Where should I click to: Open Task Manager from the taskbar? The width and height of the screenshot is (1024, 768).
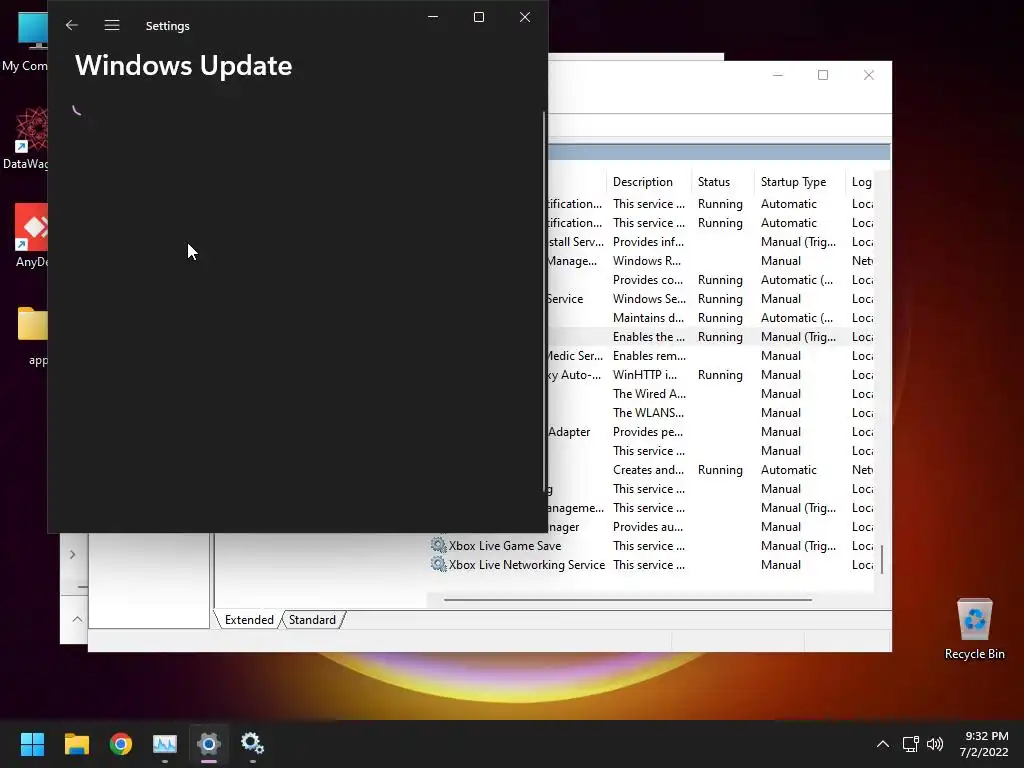click(165, 743)
